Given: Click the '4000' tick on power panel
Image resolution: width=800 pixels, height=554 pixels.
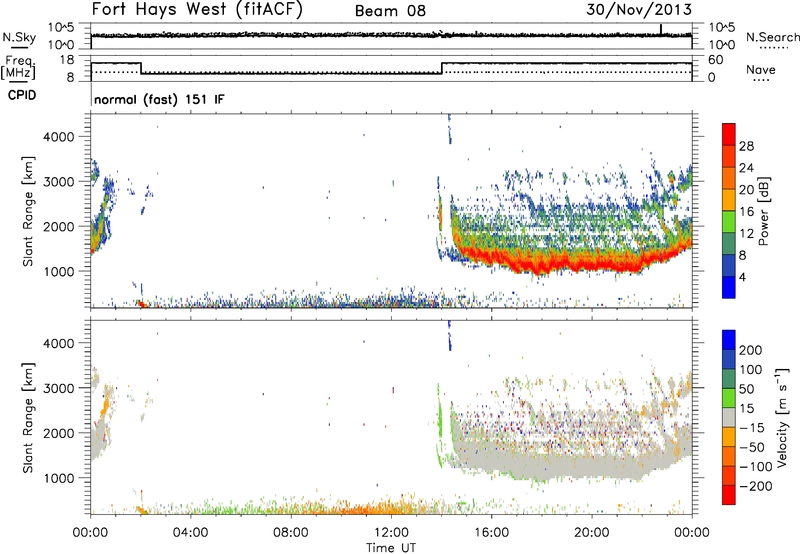Looking at the screenshot, I should point(59,137).
